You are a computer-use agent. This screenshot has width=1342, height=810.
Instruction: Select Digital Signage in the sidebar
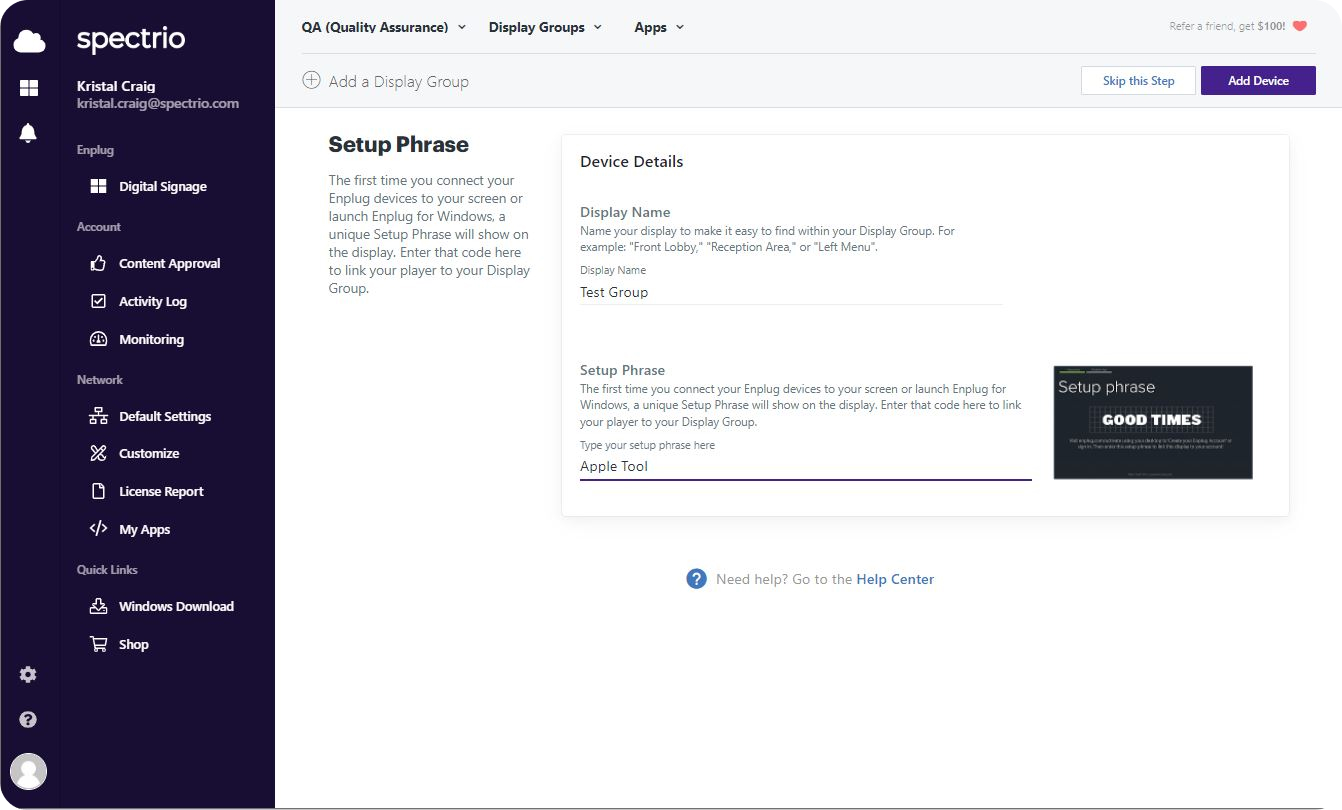tap(162, 186)
